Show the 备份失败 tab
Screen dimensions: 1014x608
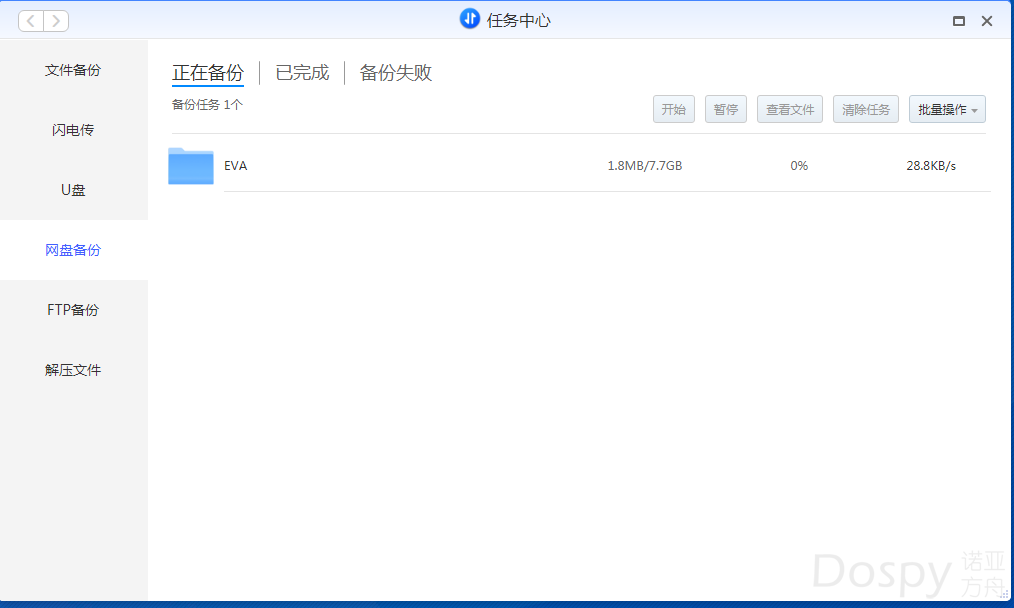(x=396, y=73)
